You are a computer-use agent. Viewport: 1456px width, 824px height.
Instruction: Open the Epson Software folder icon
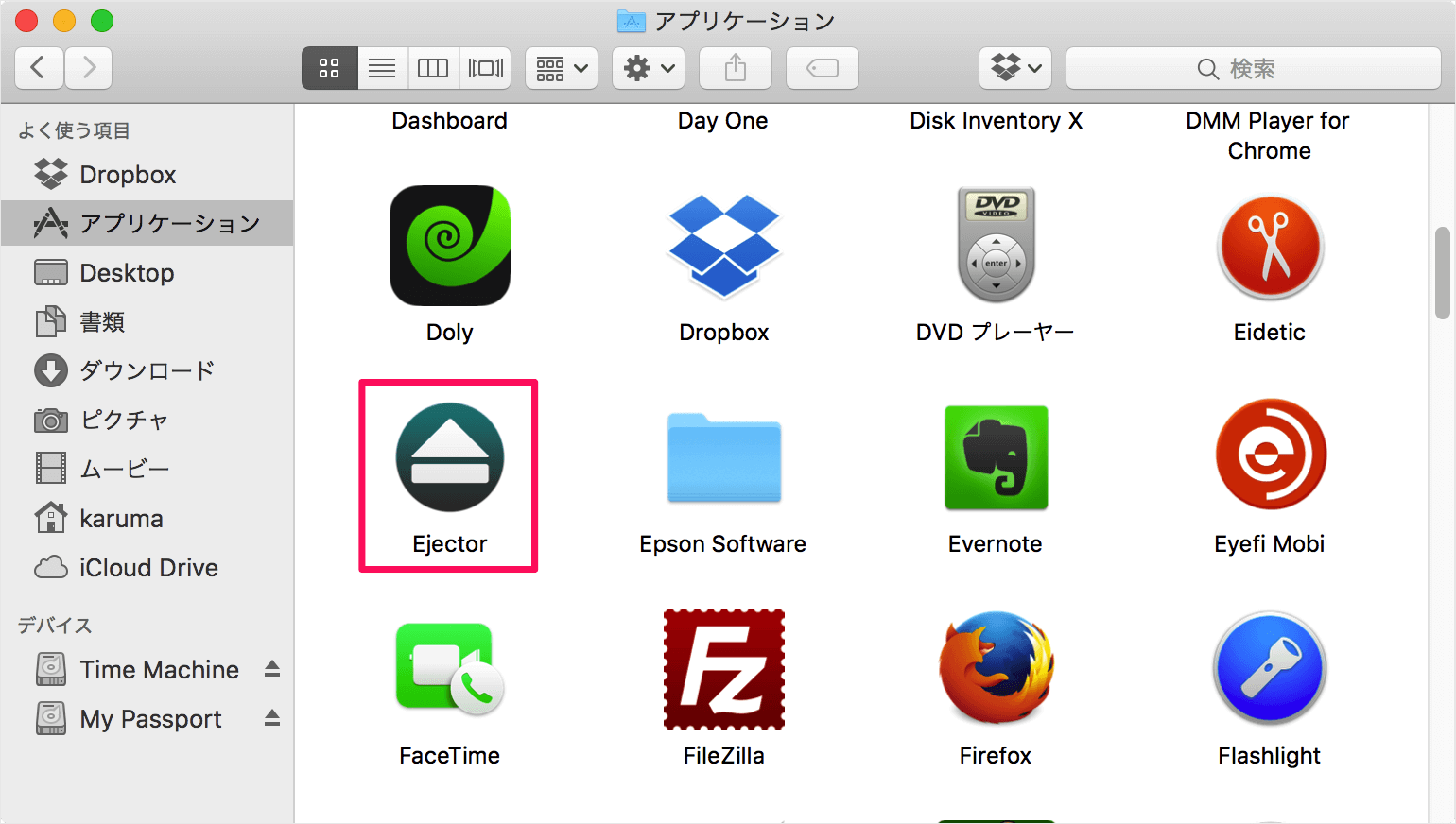724,457
